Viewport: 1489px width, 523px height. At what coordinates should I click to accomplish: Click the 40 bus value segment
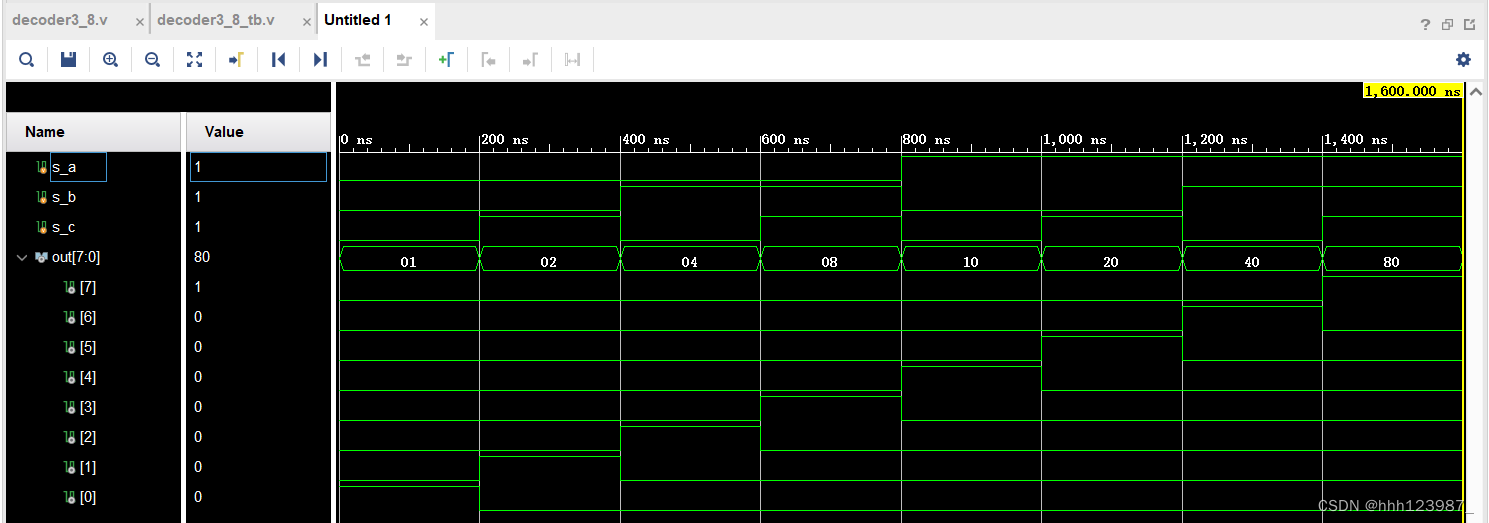[x=1252, y=261]
